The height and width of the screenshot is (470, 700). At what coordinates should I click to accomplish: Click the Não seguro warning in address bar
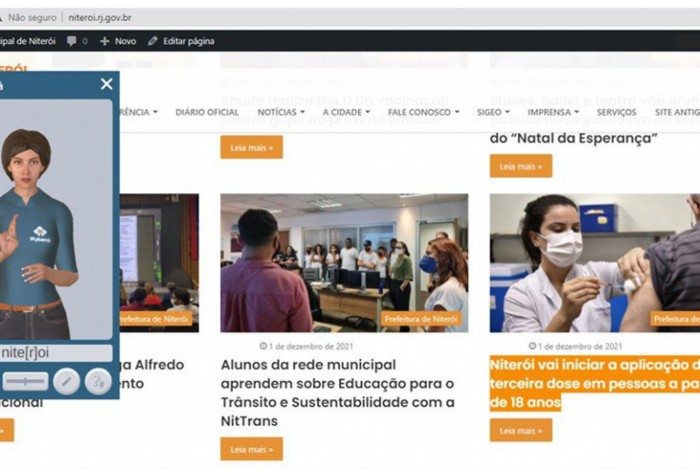tap(32, 18)
